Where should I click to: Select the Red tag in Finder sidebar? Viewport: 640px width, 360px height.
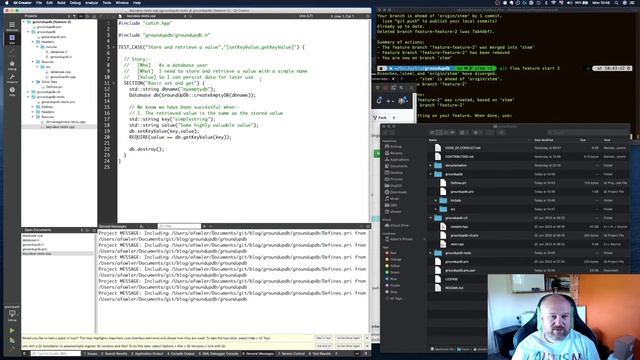[x=391, y=253]
